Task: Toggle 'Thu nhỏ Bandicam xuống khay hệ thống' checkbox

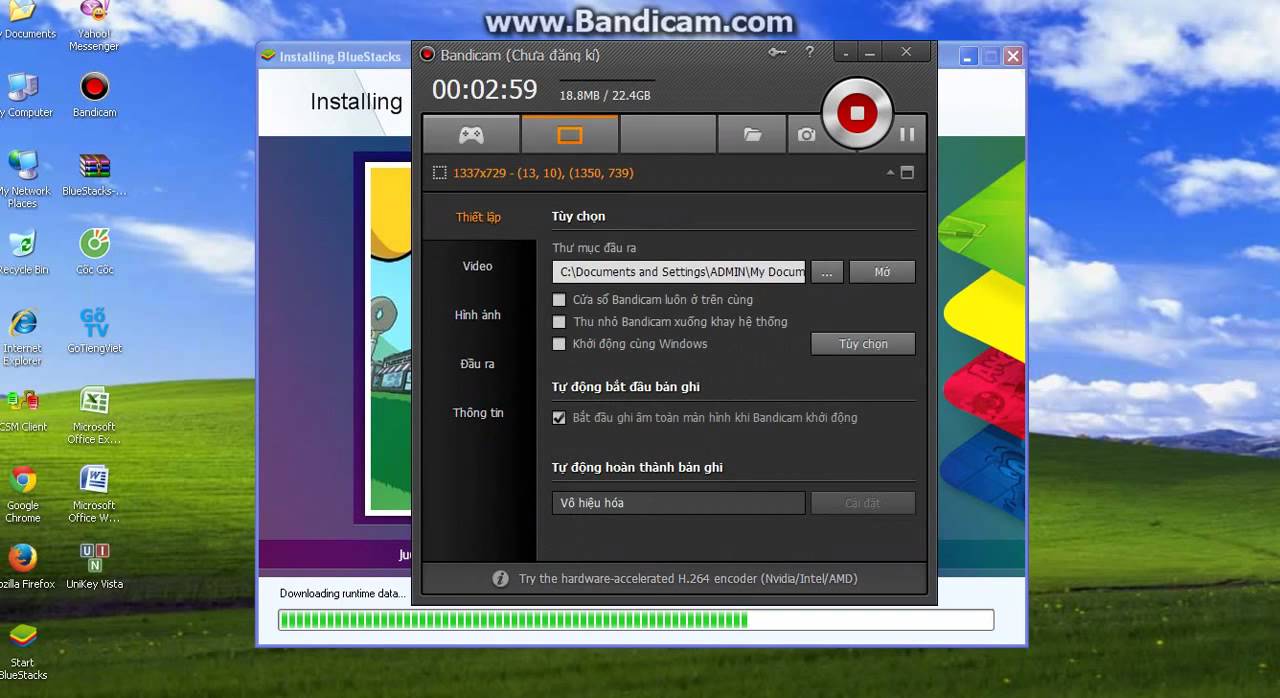Action: point(559,322)
